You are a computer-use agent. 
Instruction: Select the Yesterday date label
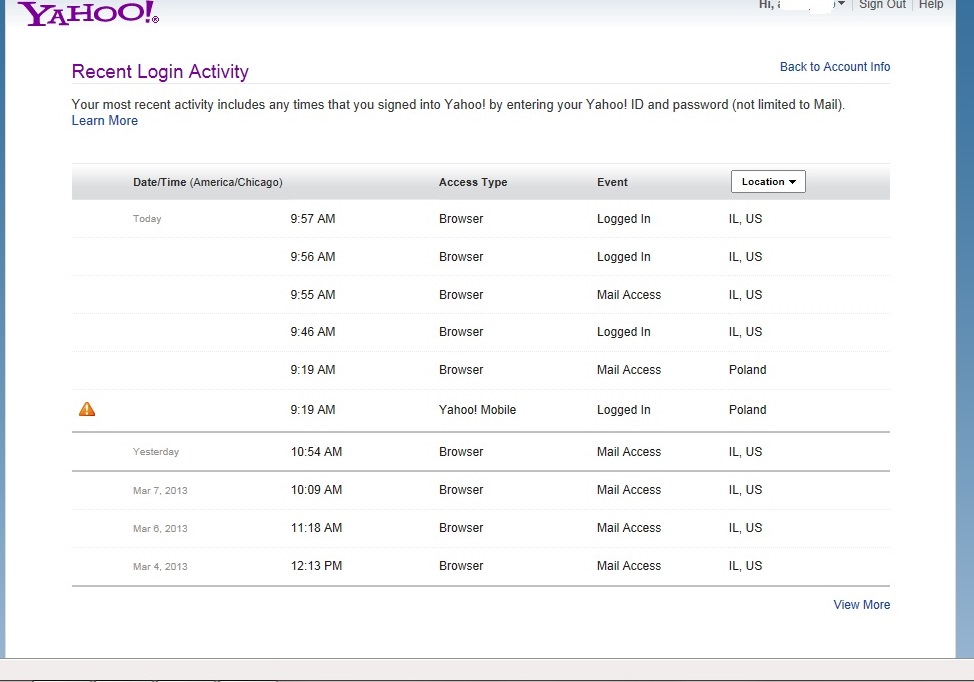[x=156, y=452]
